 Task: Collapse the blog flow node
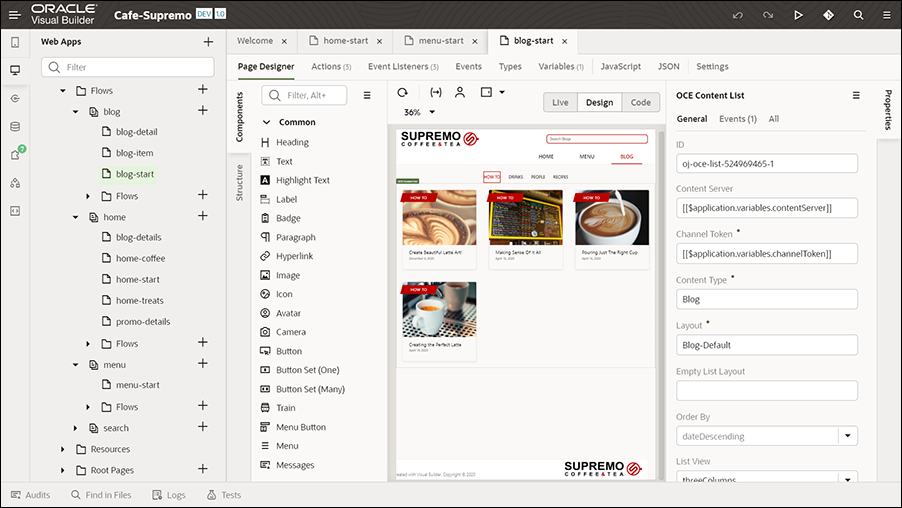point(75,112)
